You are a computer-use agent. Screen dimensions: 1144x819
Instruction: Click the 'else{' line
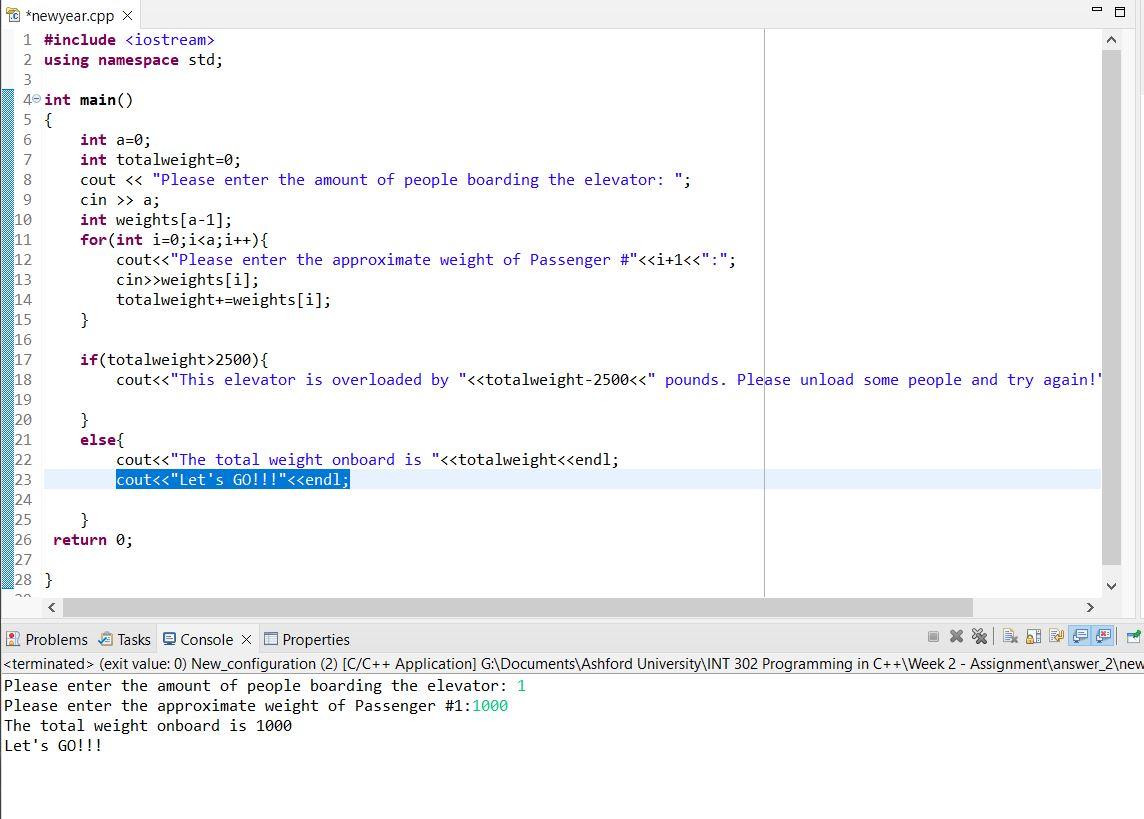coord(102,440)
